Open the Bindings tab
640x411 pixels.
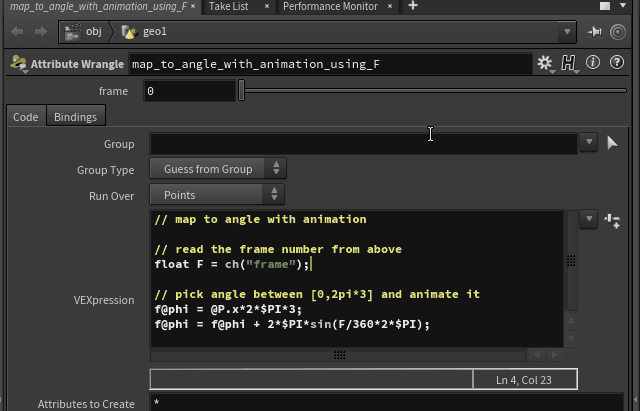pos(76,117)
